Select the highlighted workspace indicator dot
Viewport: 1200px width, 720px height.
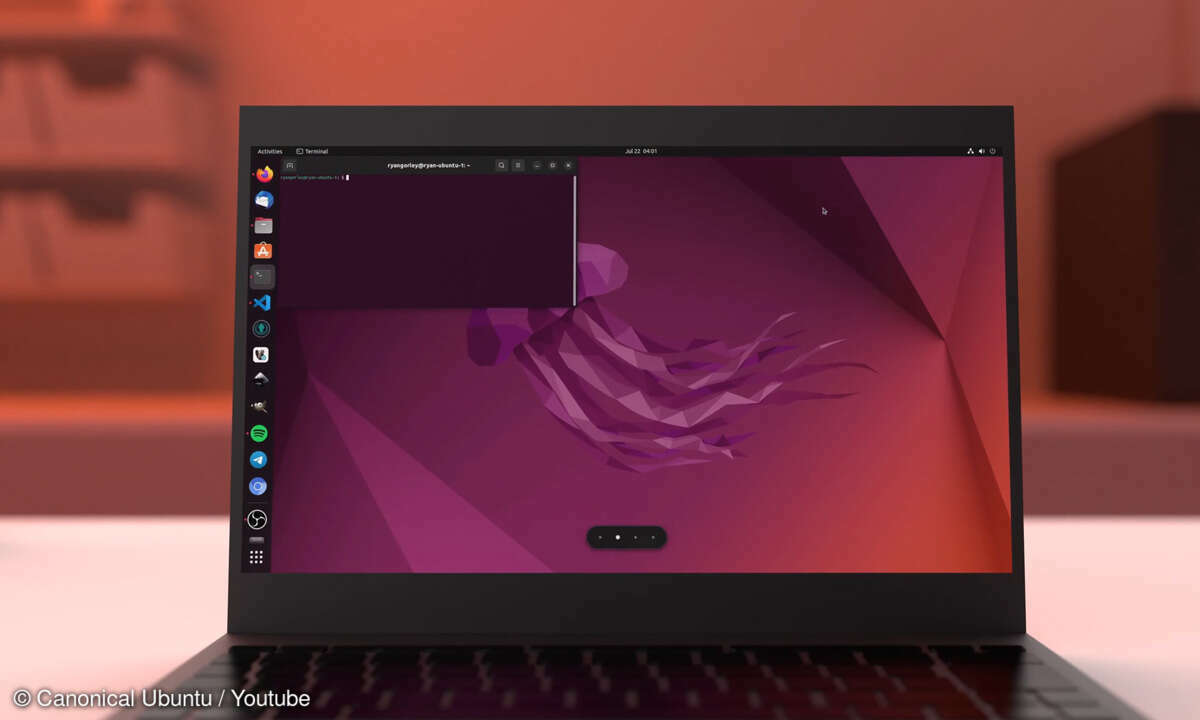coord(617,537)
